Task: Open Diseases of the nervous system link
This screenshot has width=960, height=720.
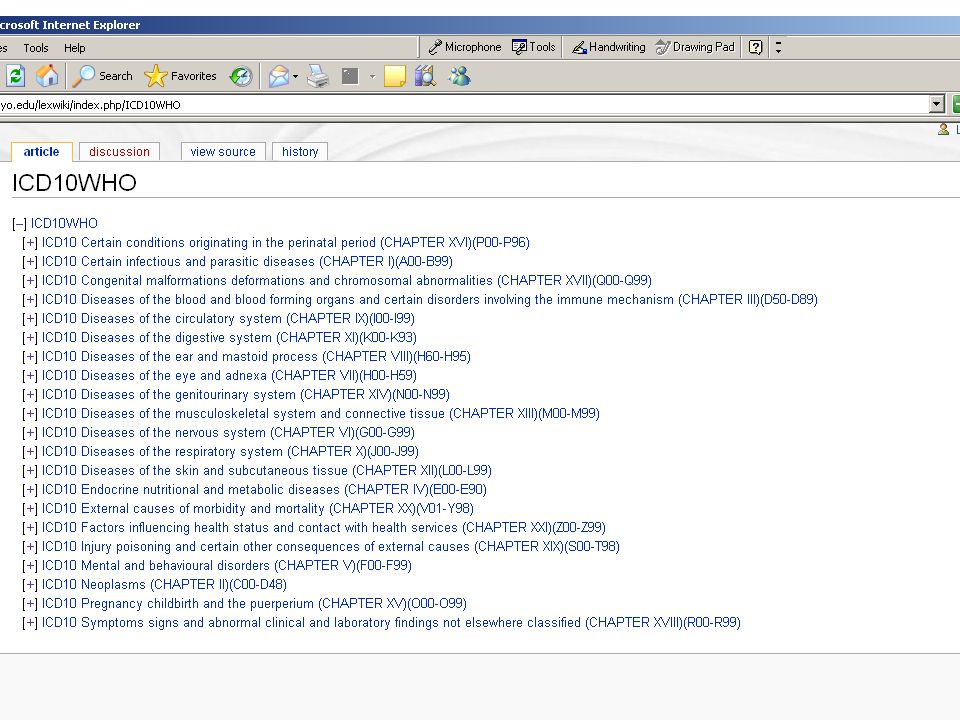Action: [x=228, y=433]
